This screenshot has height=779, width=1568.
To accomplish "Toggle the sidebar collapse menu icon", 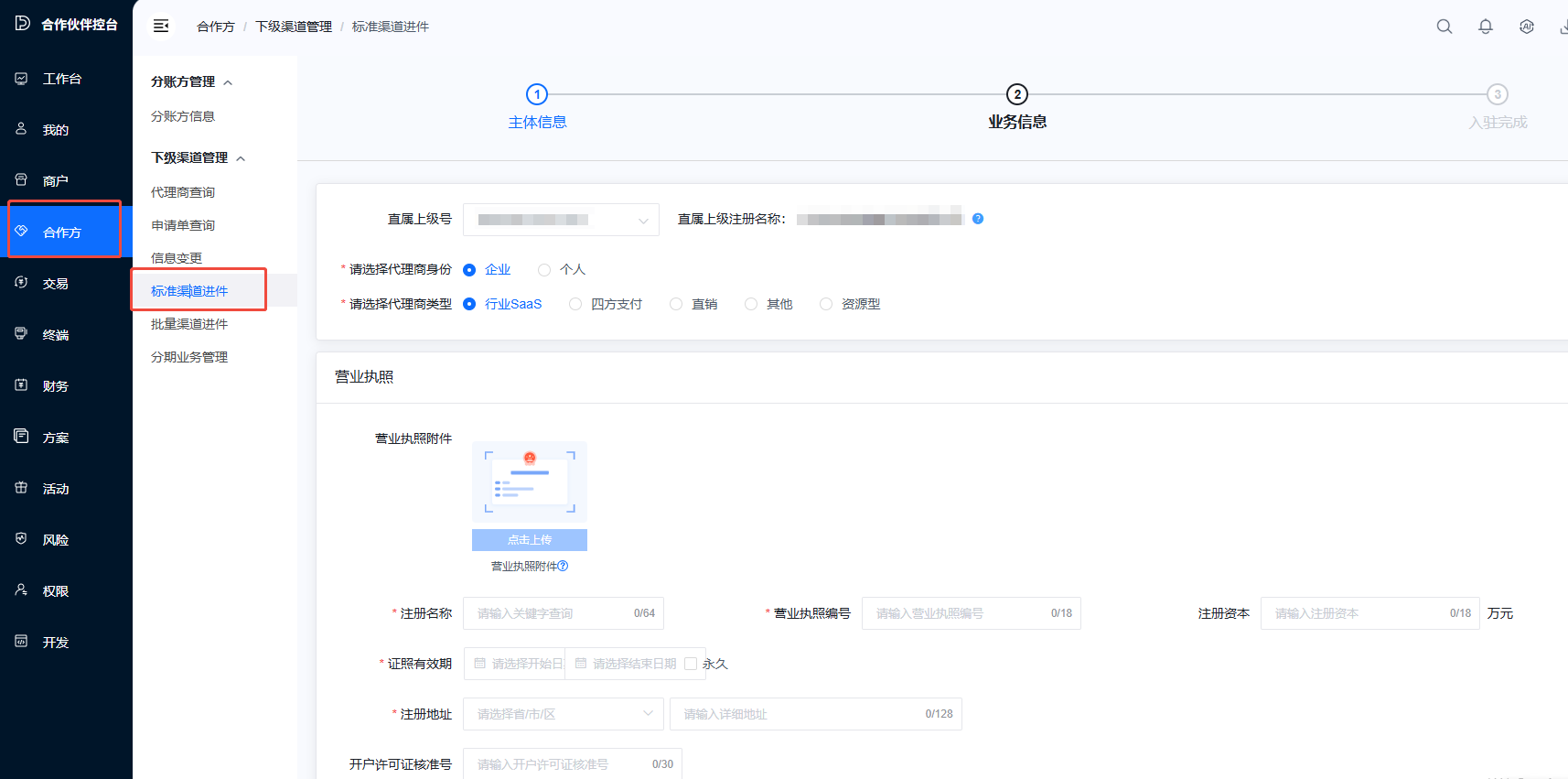I will point(161,27).
